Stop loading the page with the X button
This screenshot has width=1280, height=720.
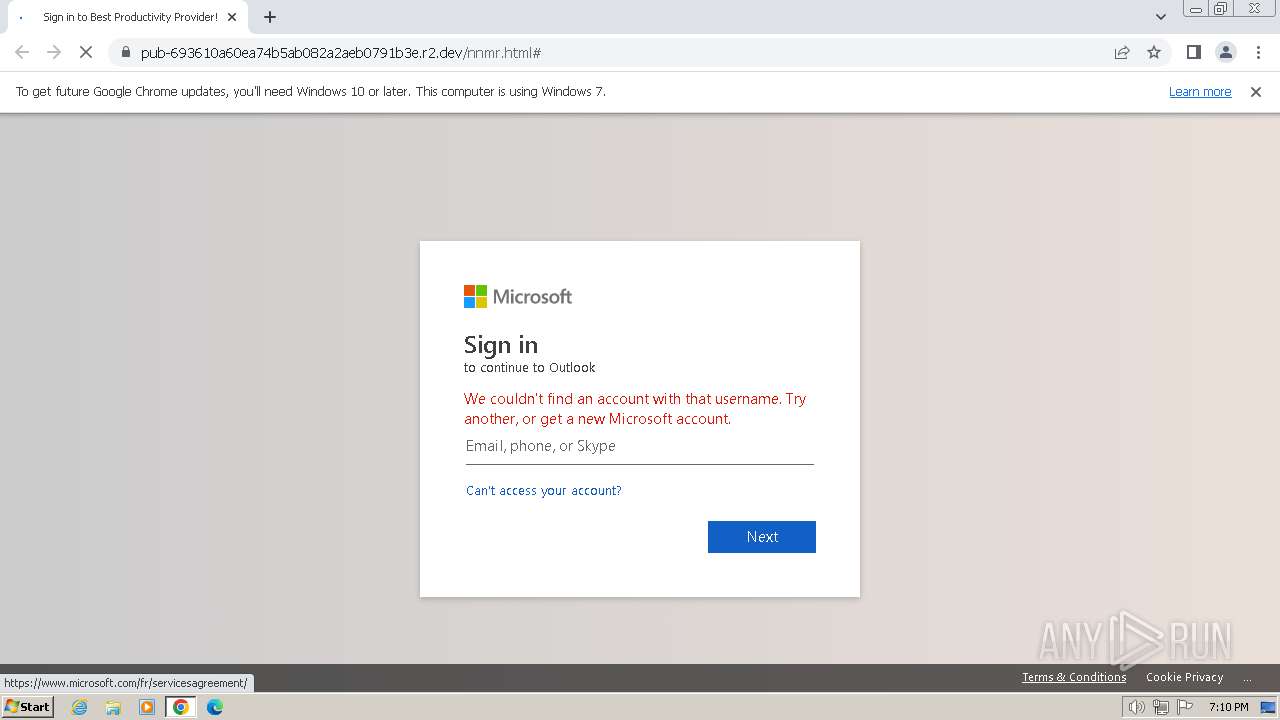86,52
